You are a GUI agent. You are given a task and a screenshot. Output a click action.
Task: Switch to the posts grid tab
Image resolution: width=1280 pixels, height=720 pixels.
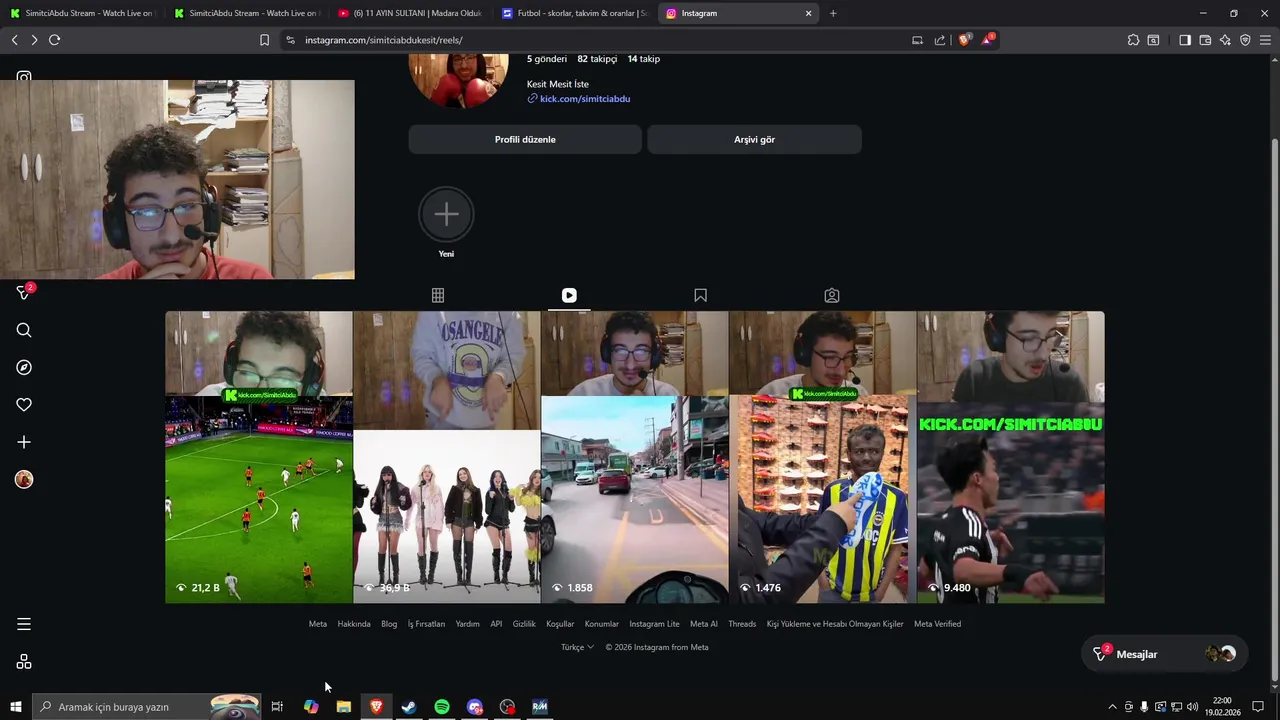pyautogui.click(x=438, y=295)
